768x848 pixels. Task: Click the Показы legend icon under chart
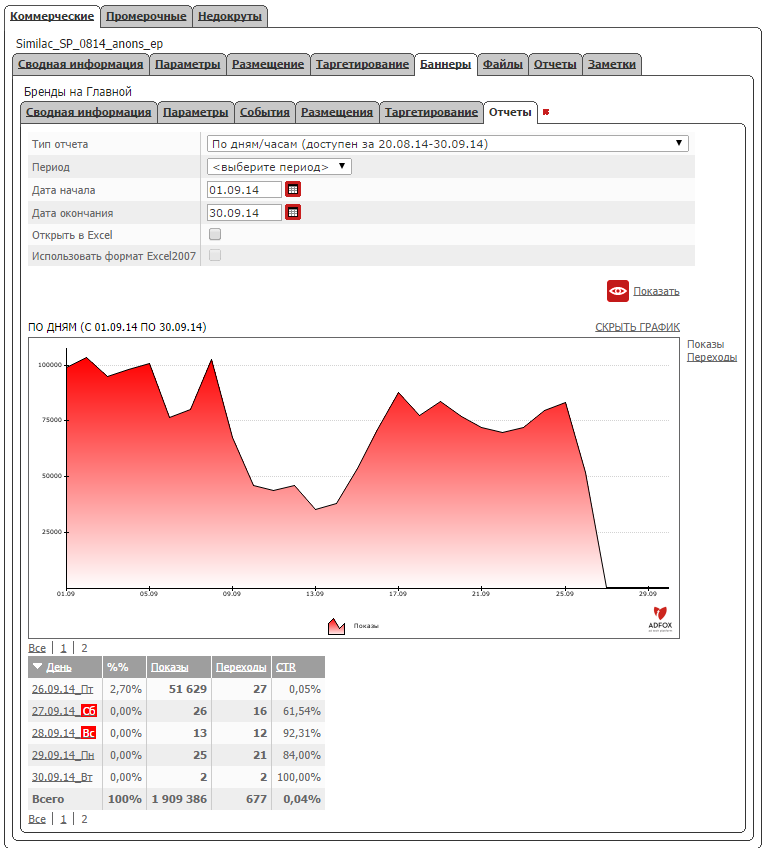point(336,626)
